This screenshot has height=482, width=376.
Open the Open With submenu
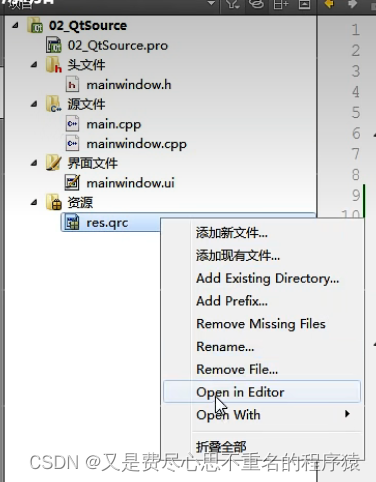(262, 414)
